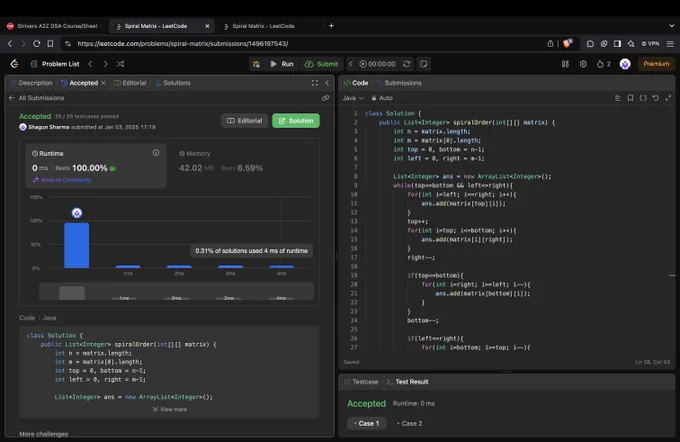Screen dimensions: 680x442
Task: Collapse the timer chevron
Action: click(351, 64)
